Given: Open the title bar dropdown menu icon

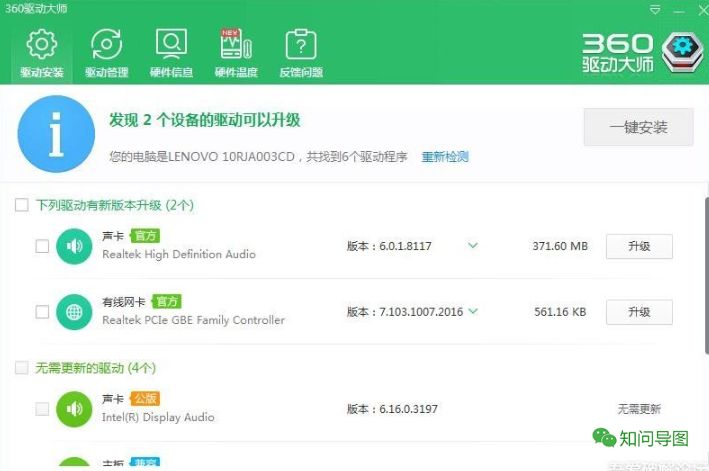Looking at the screenshot, I should [x=655, y=10].
